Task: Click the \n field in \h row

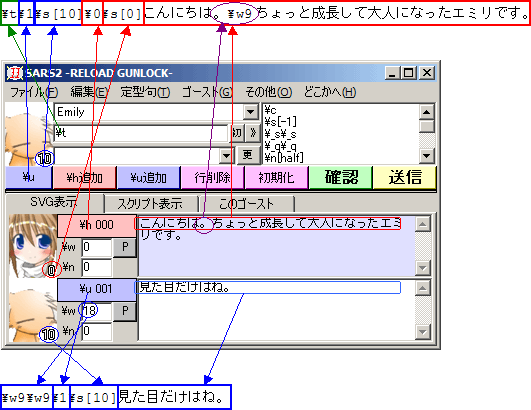Action: pyautogui.click(x=97, y=267)
